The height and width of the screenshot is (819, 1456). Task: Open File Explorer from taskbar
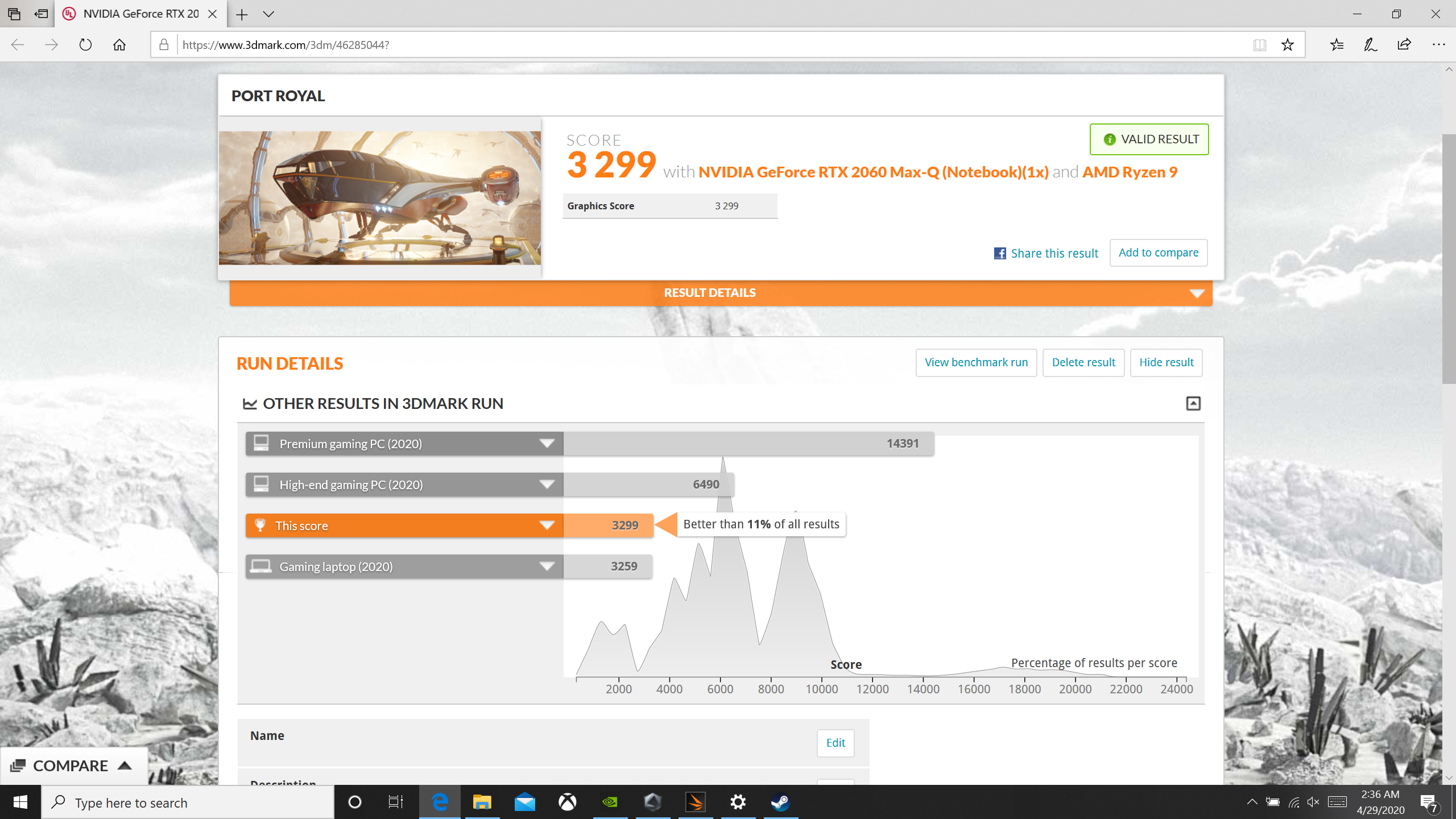[482, 802]
